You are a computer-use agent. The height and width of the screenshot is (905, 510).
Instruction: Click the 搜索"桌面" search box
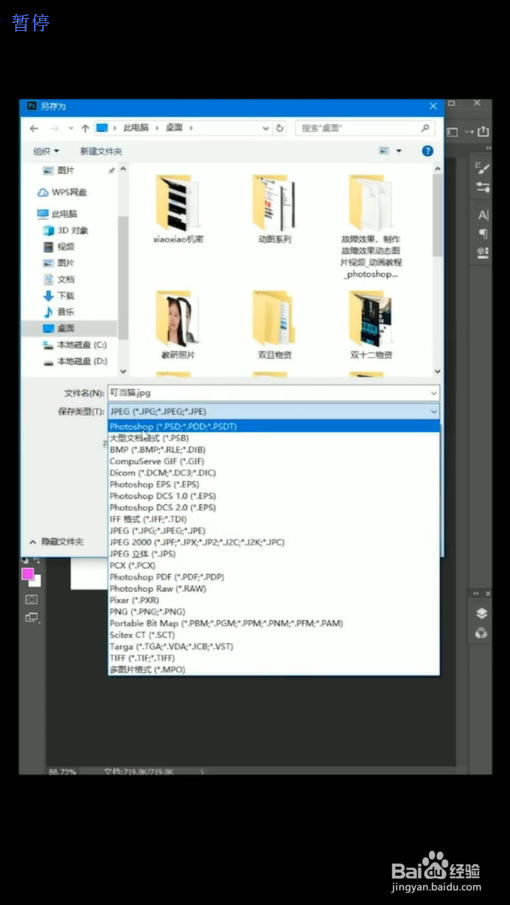coord(365,128)
